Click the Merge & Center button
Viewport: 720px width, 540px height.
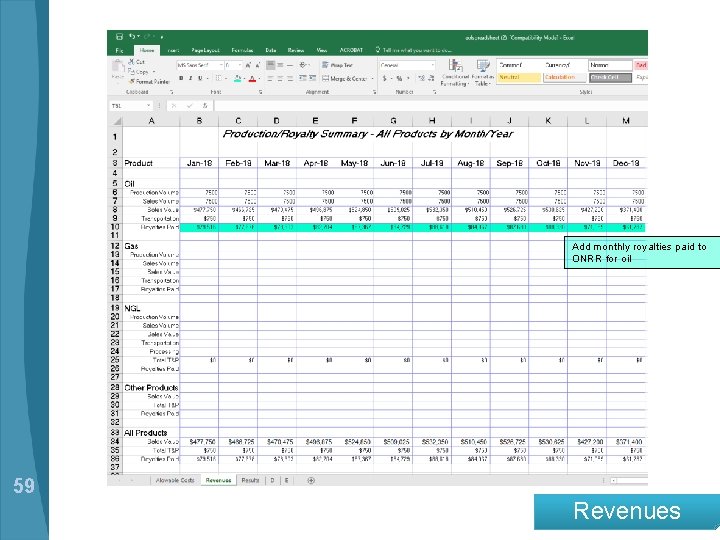pos(344,79)
